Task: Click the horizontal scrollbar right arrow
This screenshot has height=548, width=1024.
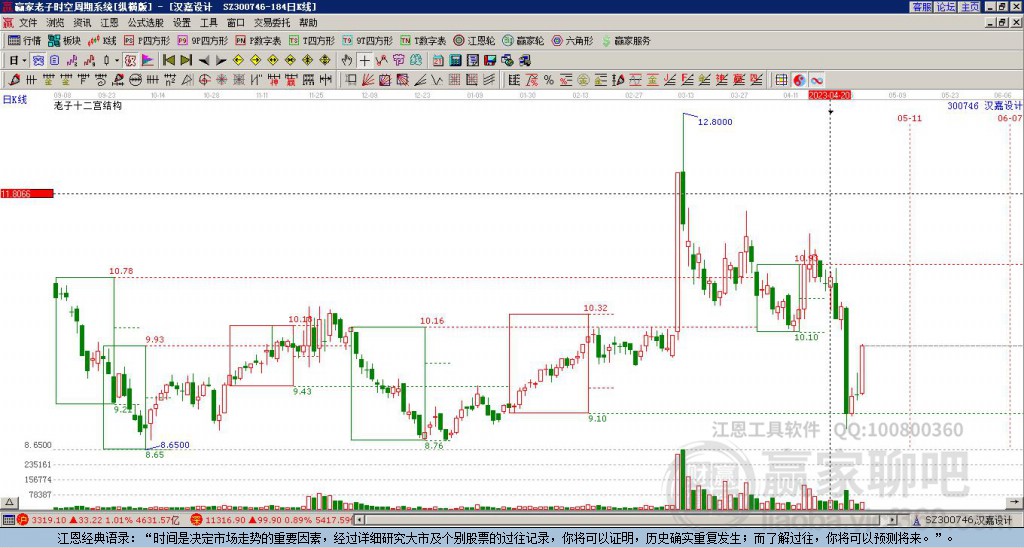Action: [893, 520]
